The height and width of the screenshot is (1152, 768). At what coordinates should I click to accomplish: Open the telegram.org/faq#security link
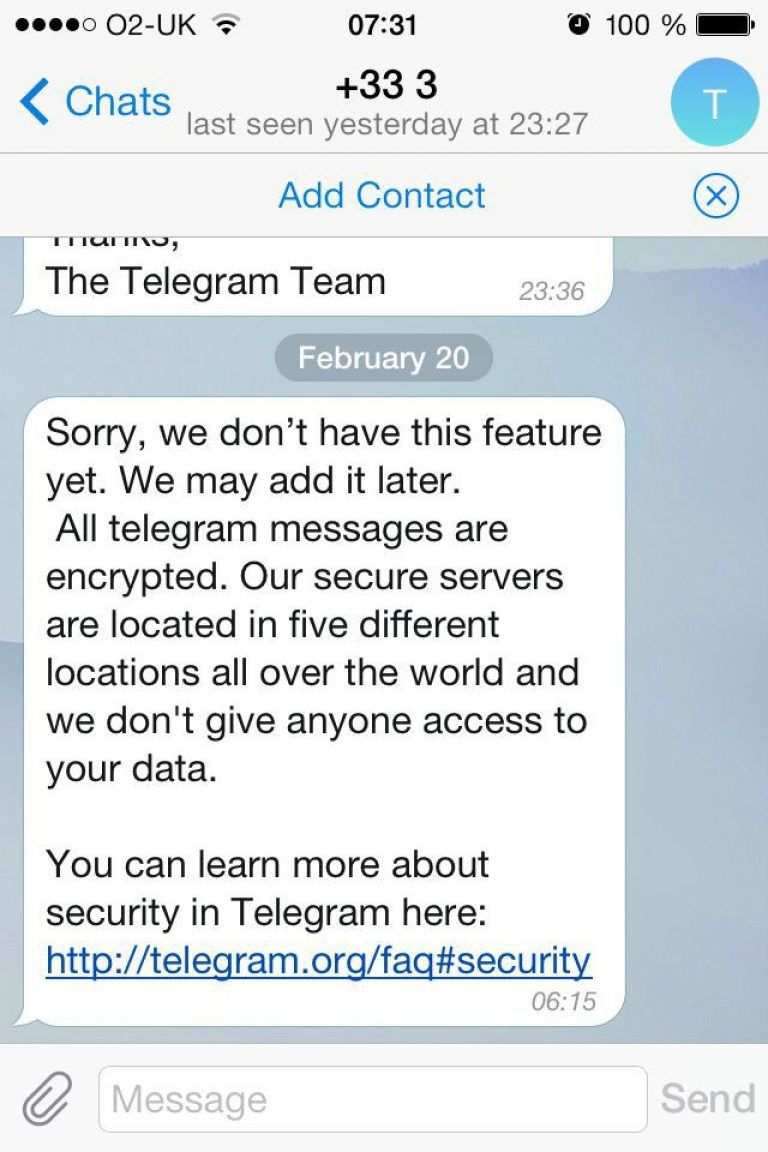pyautogui.click(x=318, y=961)
